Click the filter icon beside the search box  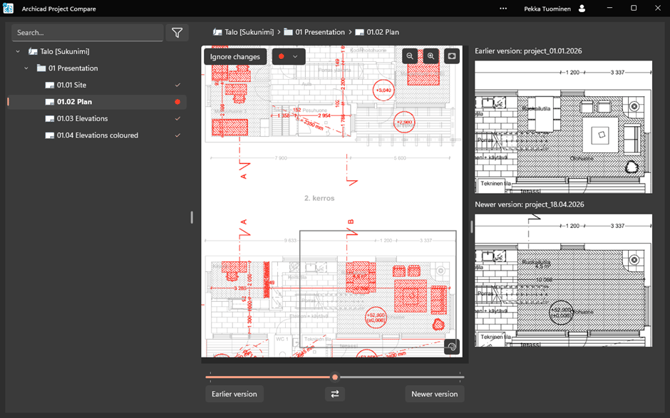[177, 33]
